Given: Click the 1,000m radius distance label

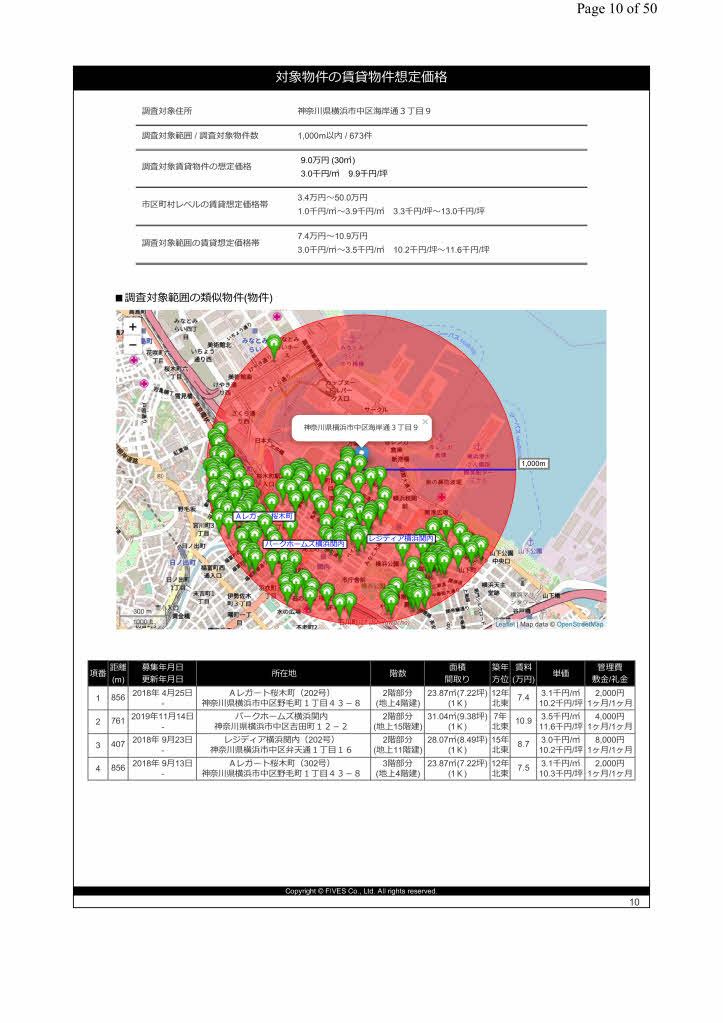Looking at the screenshot, I should [x=534, y=464].
